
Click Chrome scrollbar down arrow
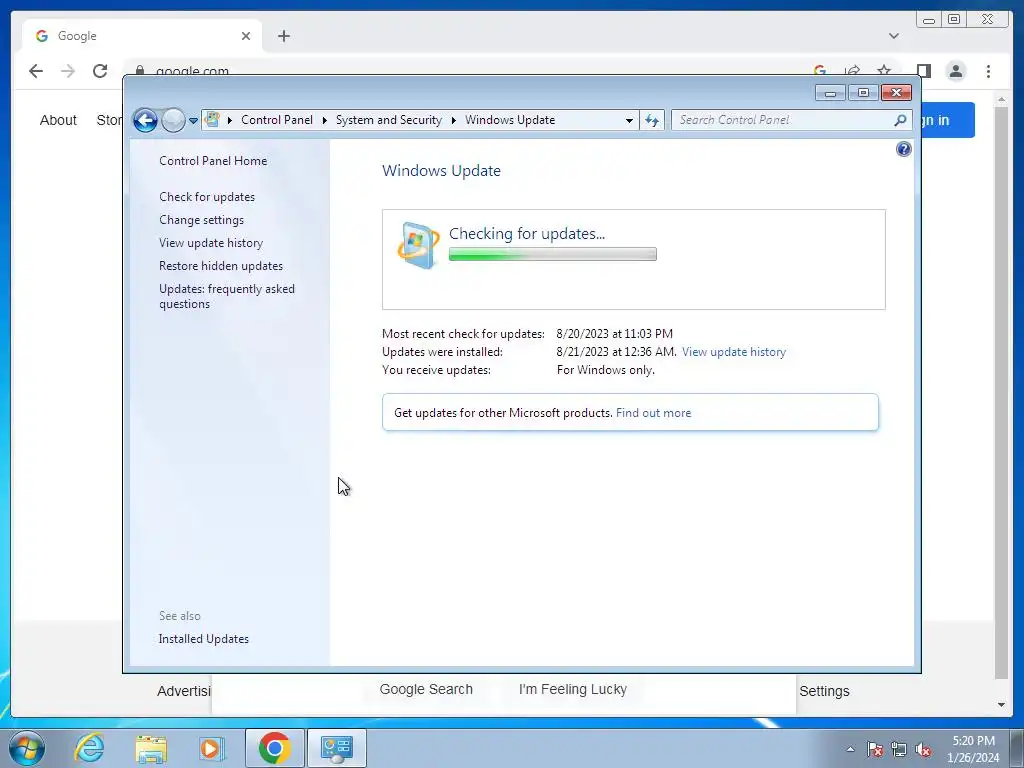pyautogui.click(x=1001, y=705)
